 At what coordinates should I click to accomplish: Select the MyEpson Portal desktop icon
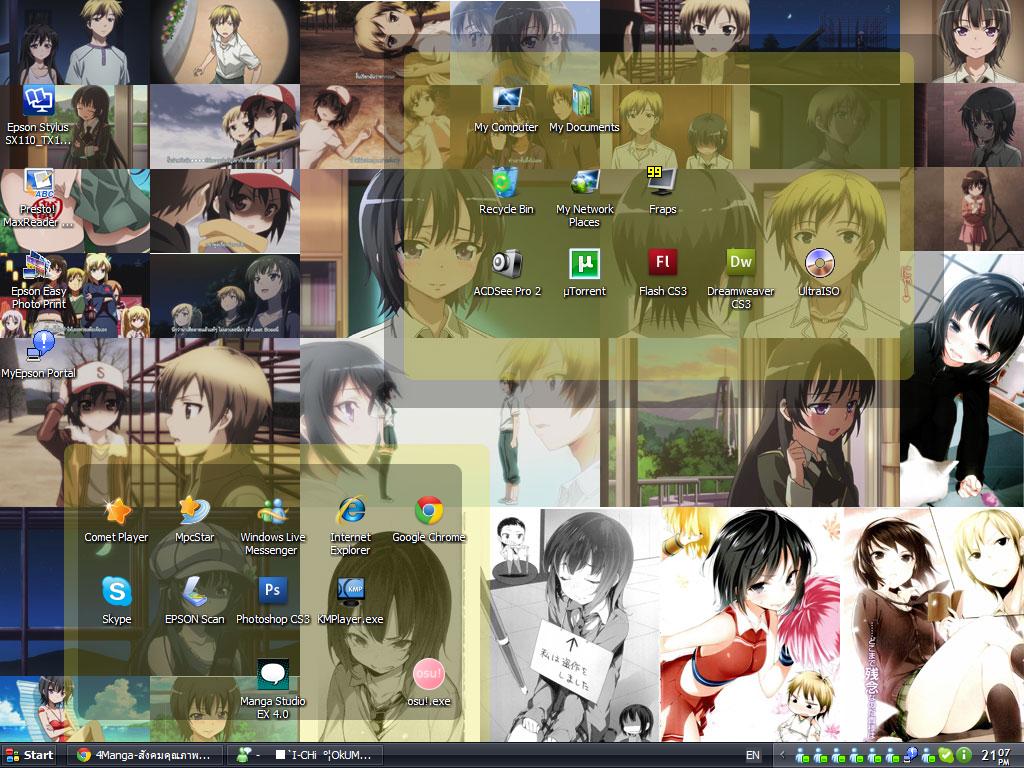coord(38,356)
